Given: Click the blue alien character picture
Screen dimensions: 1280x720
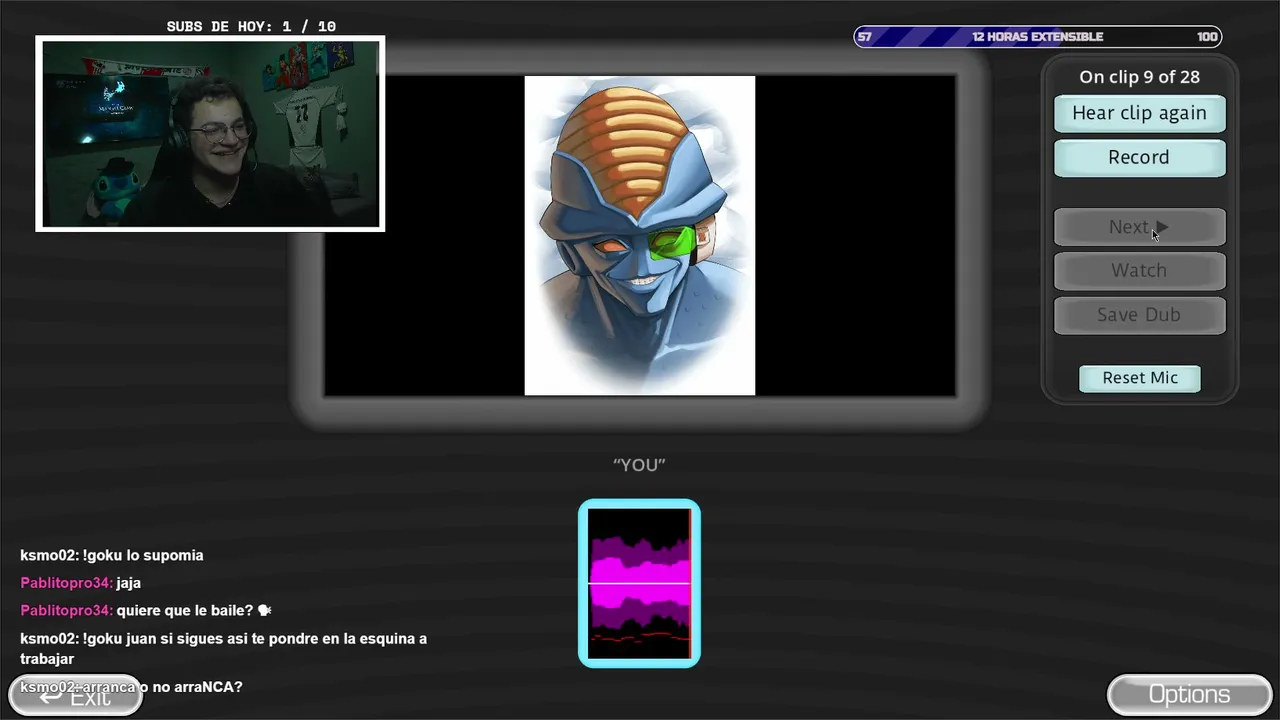Looking at the screenshot, I should [640, 235].
